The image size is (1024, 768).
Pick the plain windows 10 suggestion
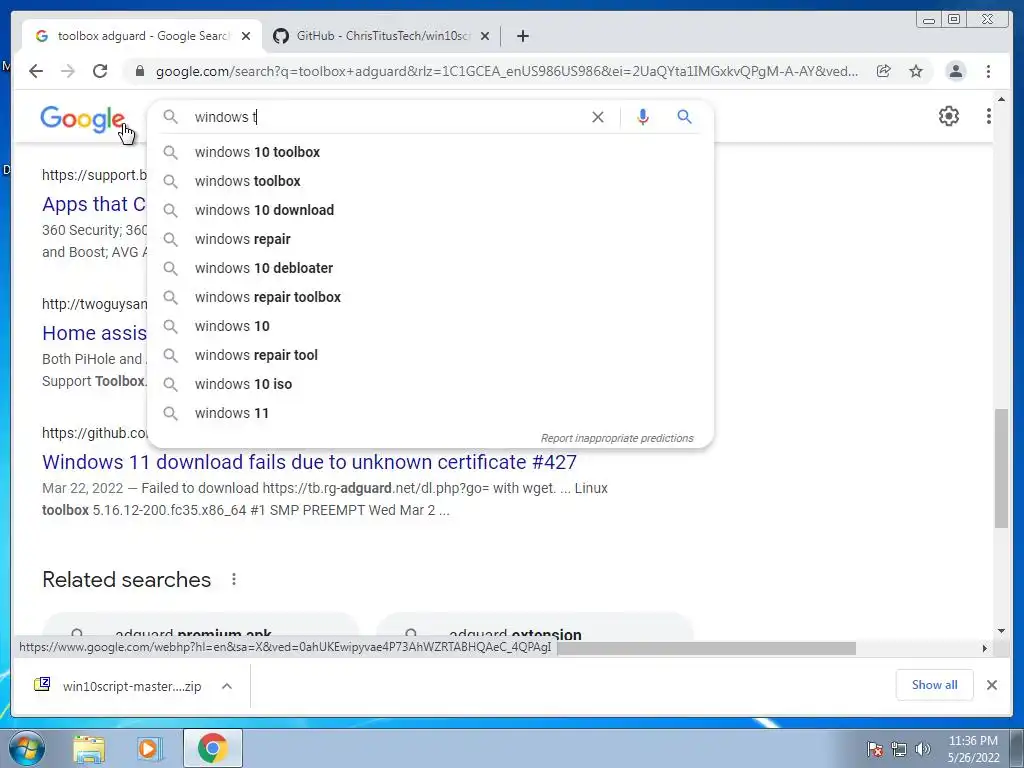430,326
